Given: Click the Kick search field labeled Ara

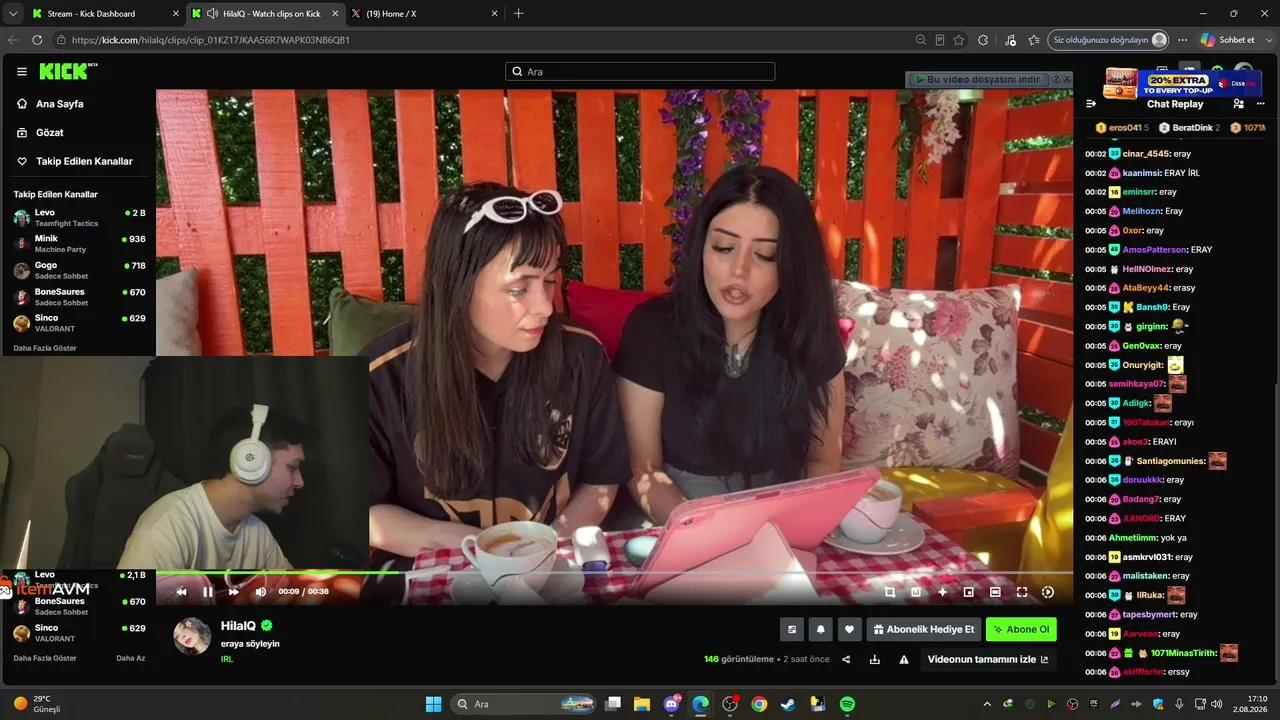Looking at the screenshot, I should pos(640,72).
